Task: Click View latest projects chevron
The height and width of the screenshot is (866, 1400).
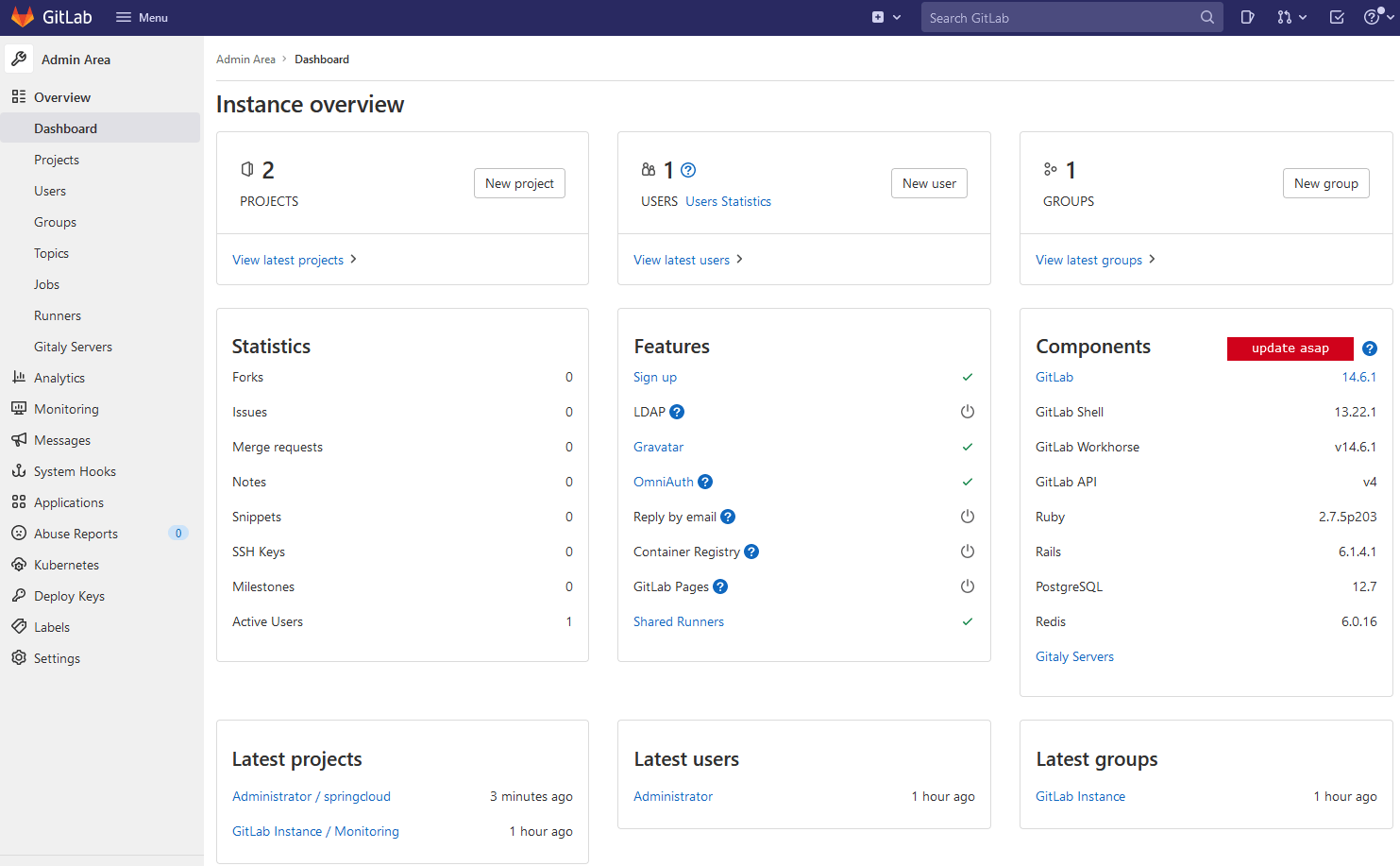Action: pyautogui.click(x=353, y=259)
